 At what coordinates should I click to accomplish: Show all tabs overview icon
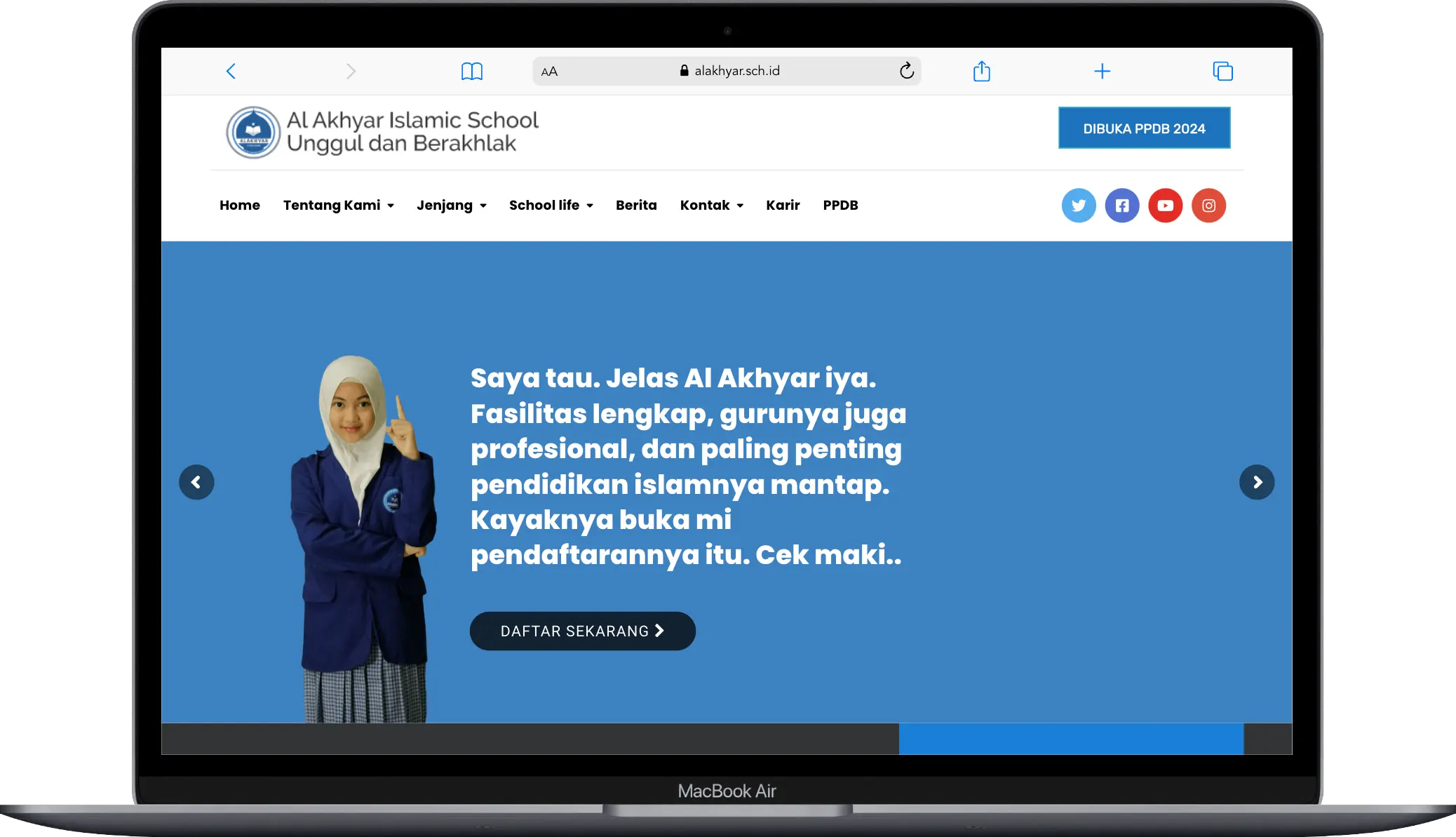[x=1222, y=71]
